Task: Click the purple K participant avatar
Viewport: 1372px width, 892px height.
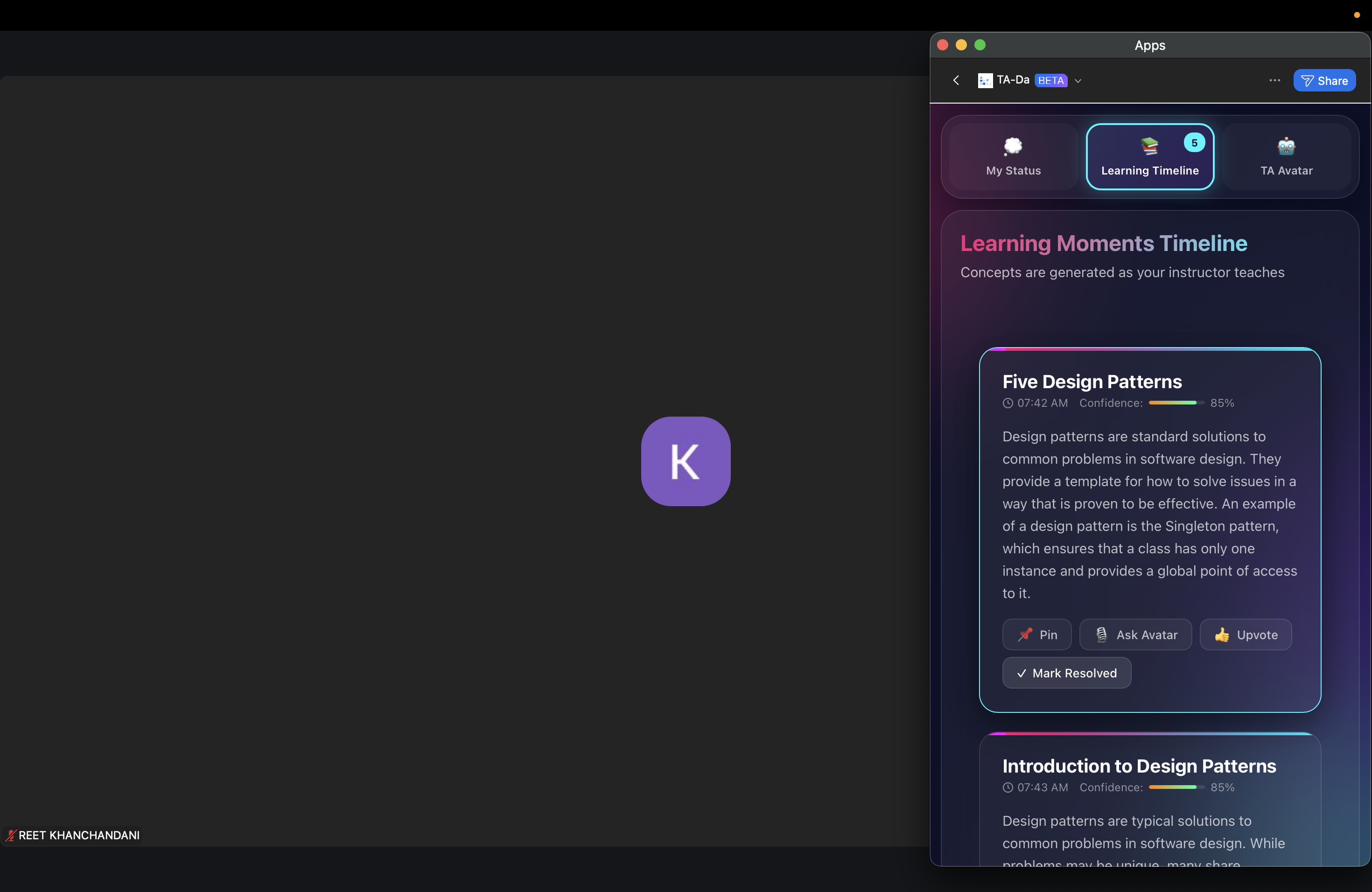Action: pos(686,461)
